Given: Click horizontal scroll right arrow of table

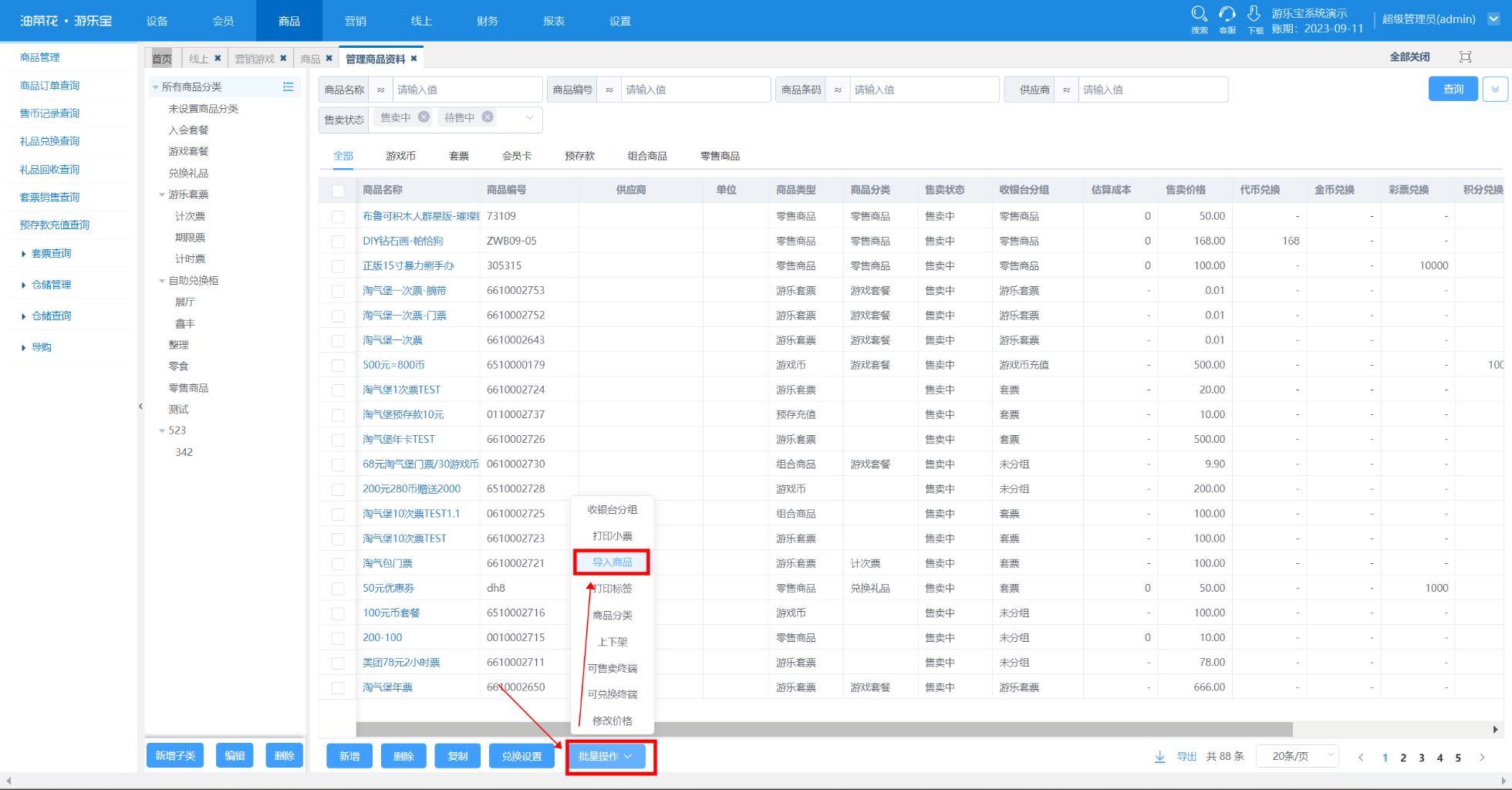Looking at the screenshot, I should pos(1495,729).
